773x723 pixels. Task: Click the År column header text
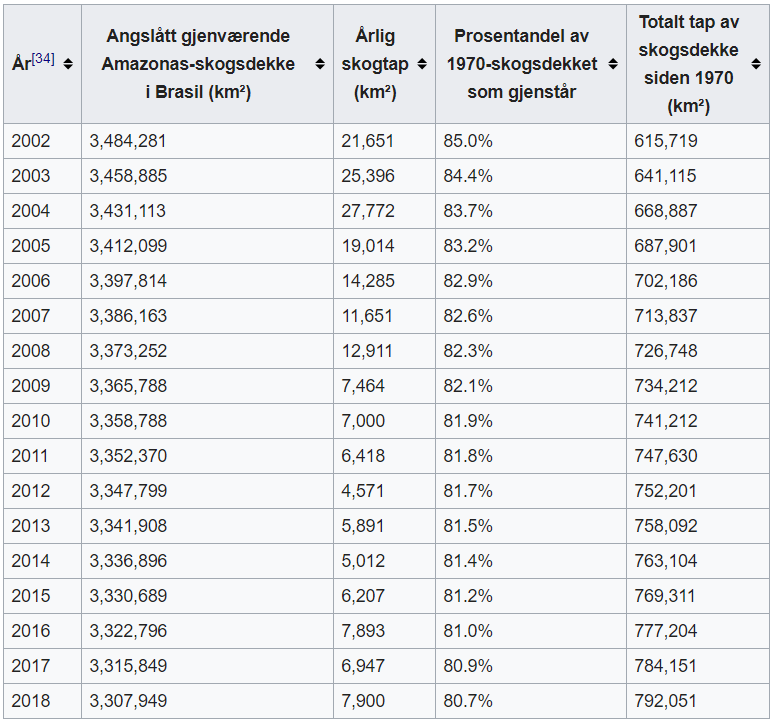coord(21,64)
